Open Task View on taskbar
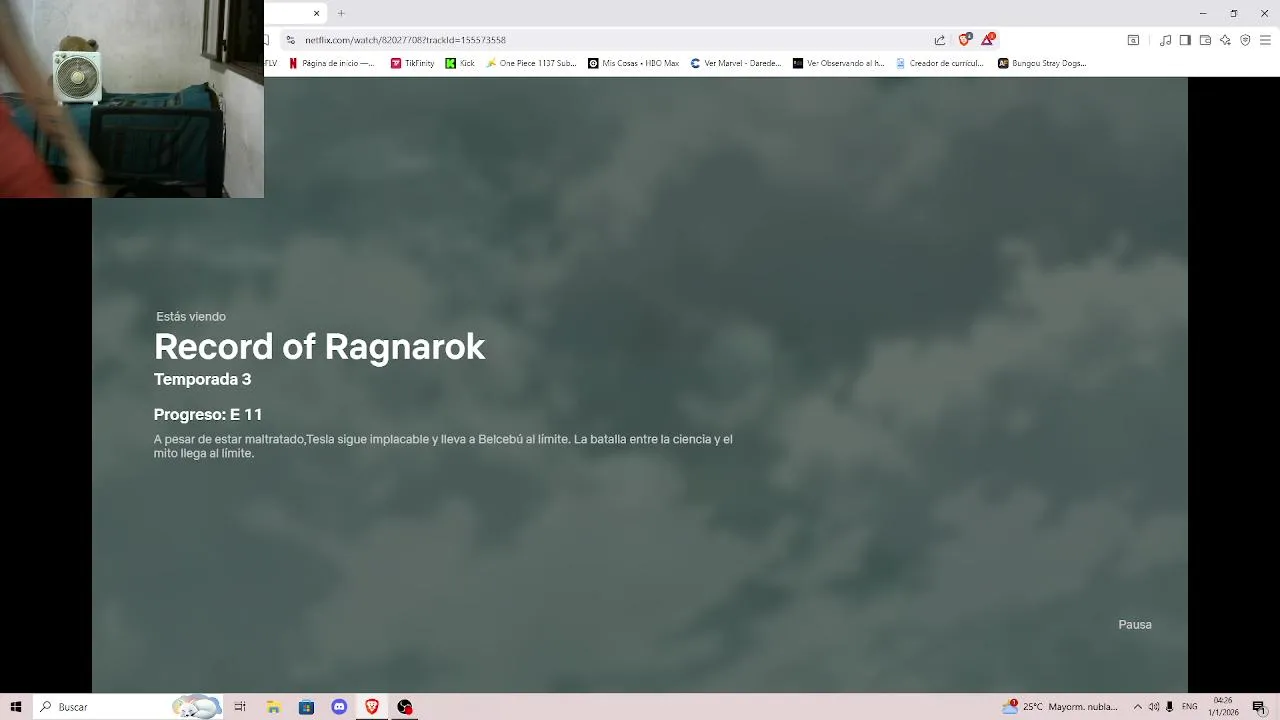Image resolution: width=1280 pixels, height=720 pixels. coord(240,707)
